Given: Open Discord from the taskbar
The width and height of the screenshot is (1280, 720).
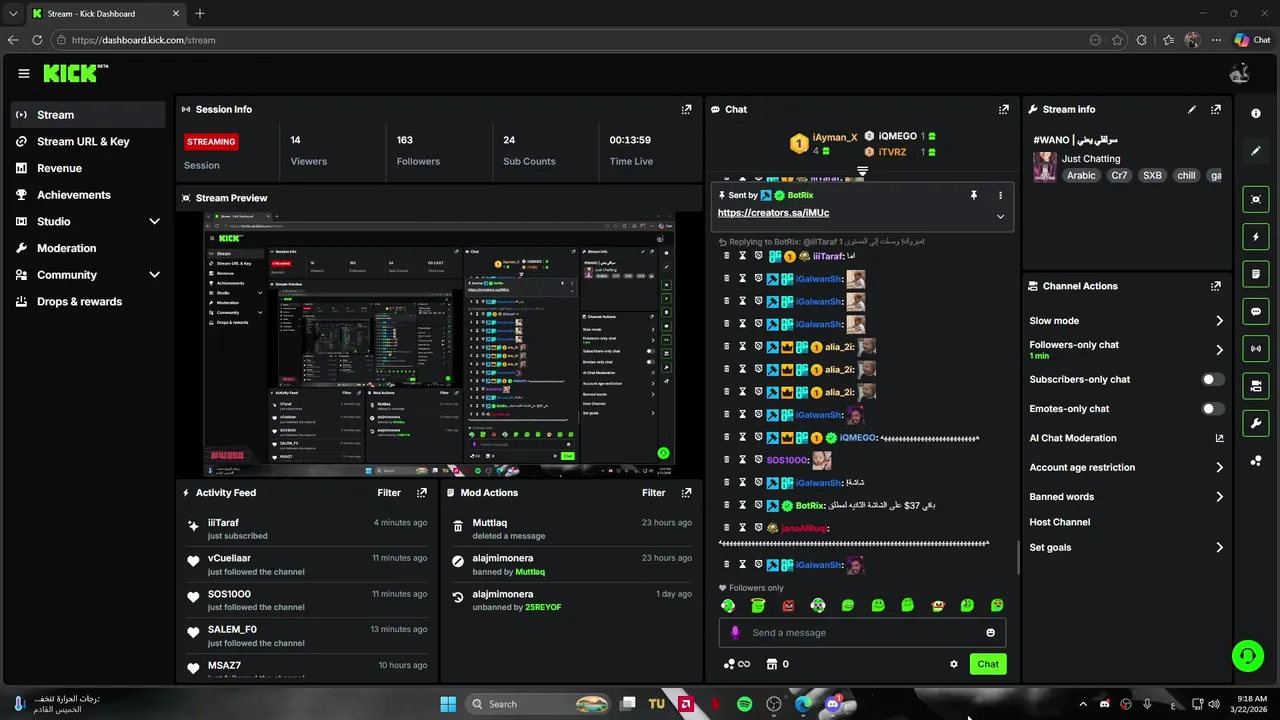Looking at the screenshot, I should 833,704.
